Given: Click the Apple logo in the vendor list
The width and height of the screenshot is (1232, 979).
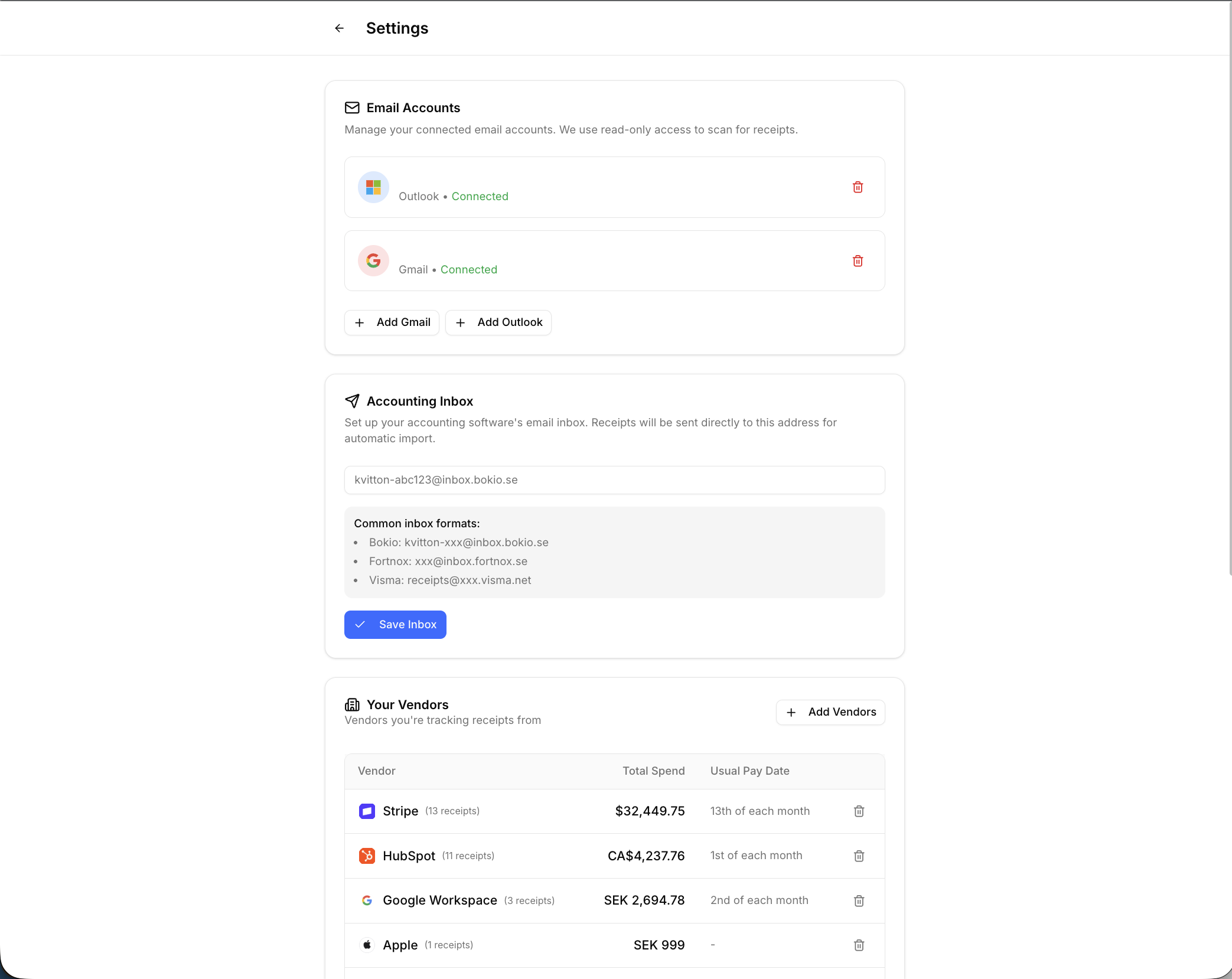Looking at the screenshot, I should (x=367, y=944).
